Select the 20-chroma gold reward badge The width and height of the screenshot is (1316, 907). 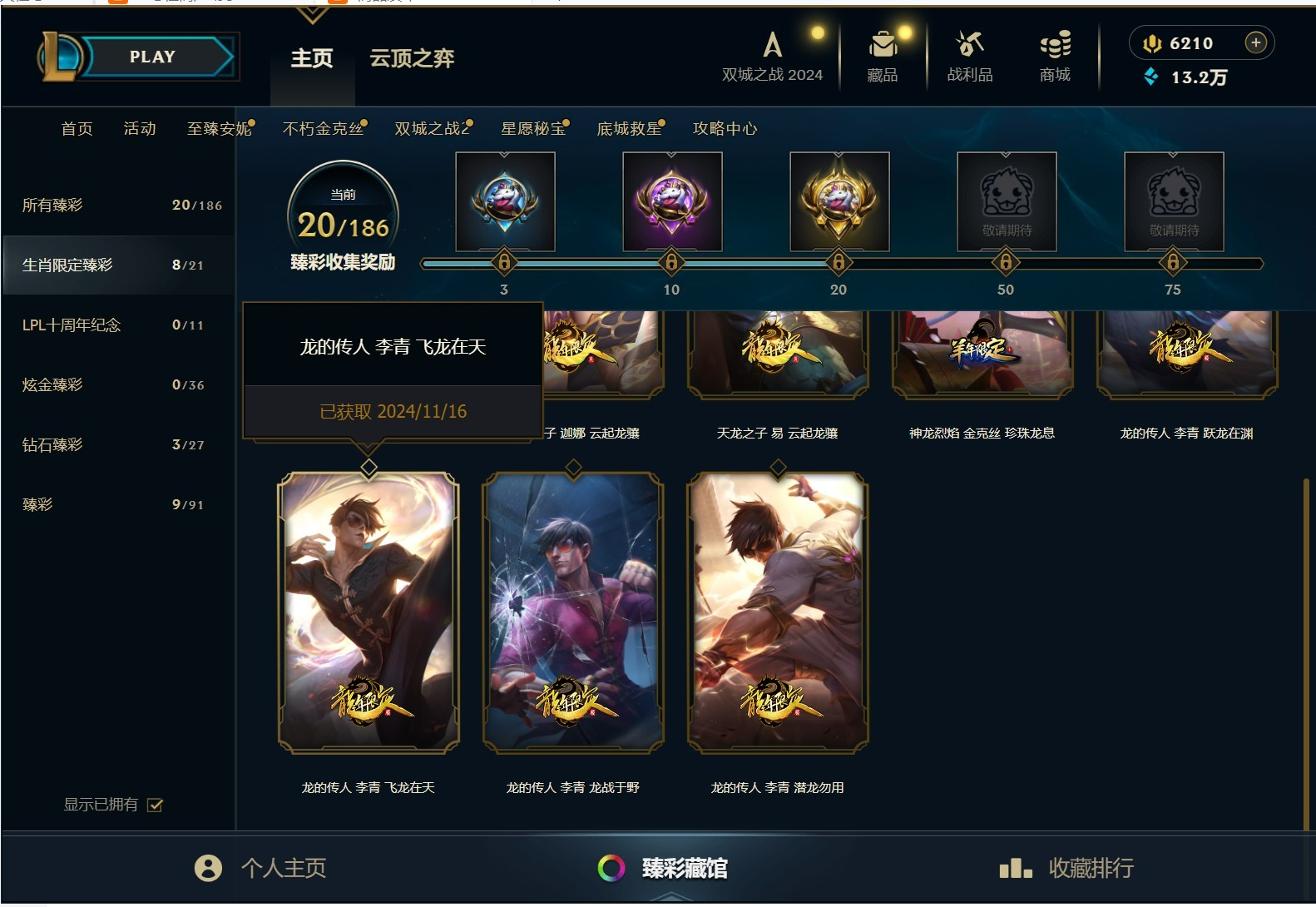click(x=839, y=201)
